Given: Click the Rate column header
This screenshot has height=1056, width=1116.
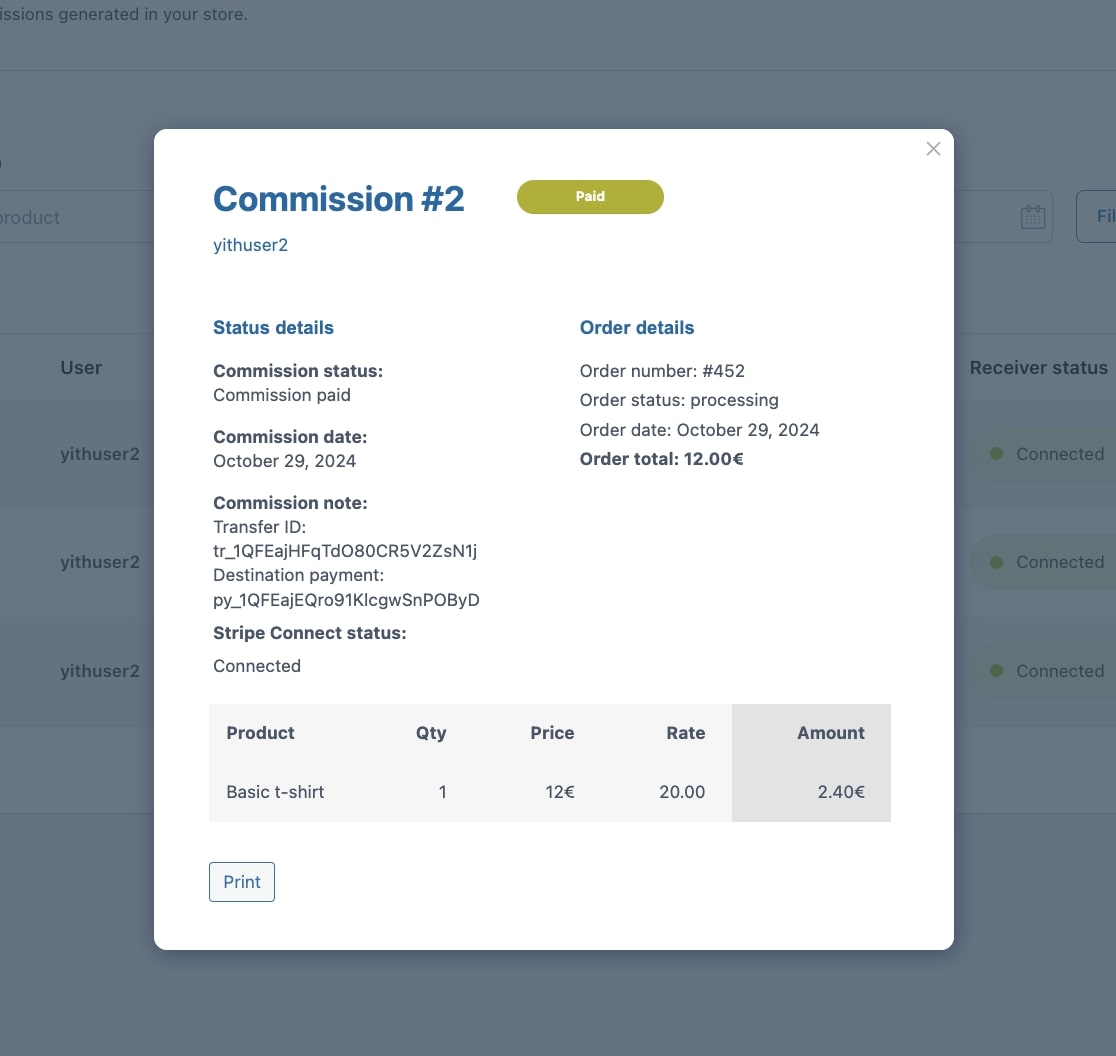Looking at the screenshot, I should click(685, 733).
